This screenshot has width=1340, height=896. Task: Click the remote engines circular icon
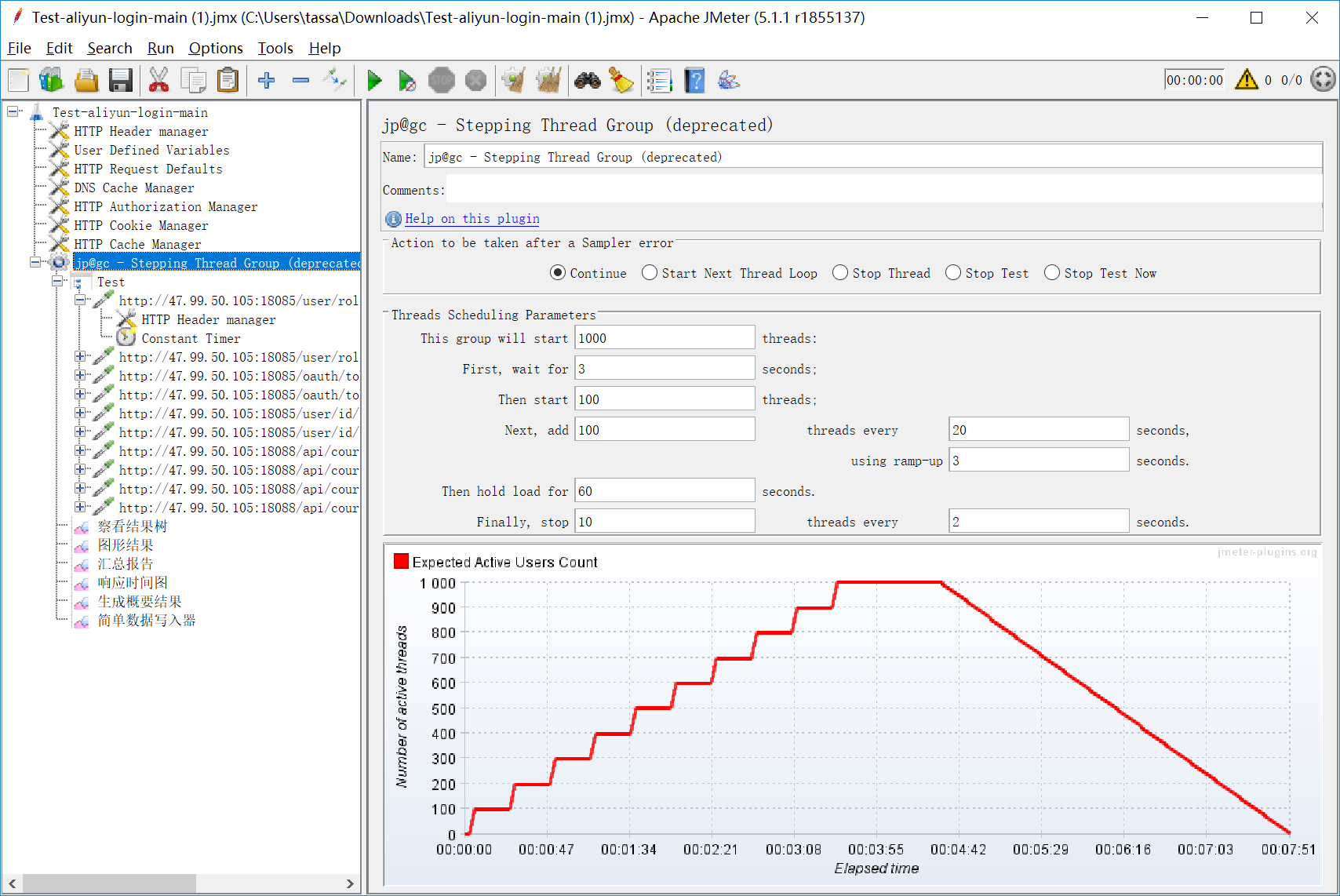pos(1323,79)
